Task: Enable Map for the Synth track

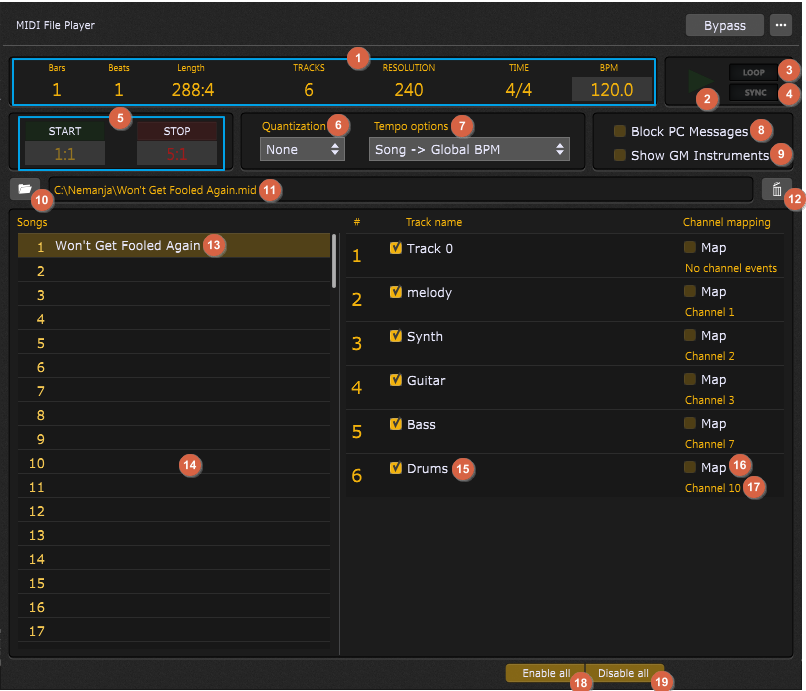Action: 690,335
